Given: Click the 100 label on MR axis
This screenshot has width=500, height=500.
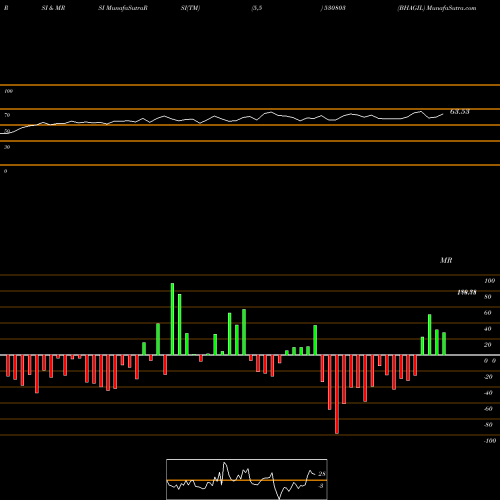Looking at the screenshot, I should click(x=489, y=281).
